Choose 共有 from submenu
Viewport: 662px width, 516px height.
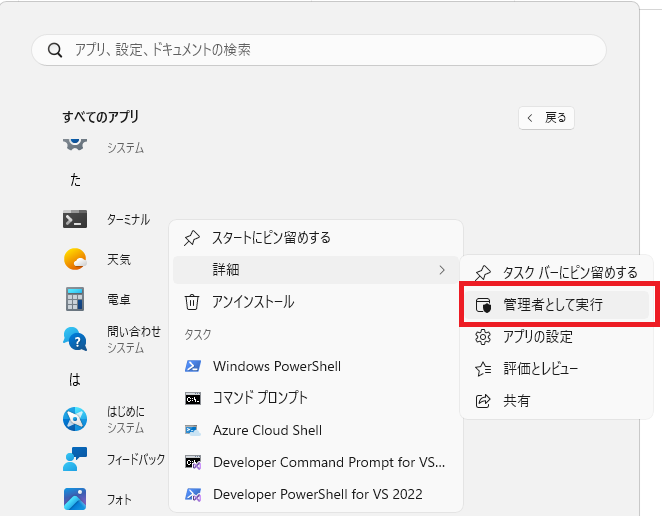556,401
